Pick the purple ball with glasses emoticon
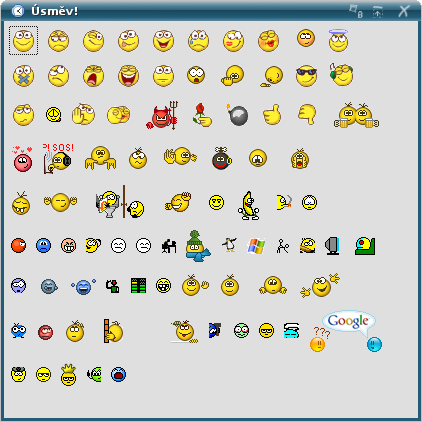The width and height of the screenshot is (422, 422). click(x=18, y=286)
